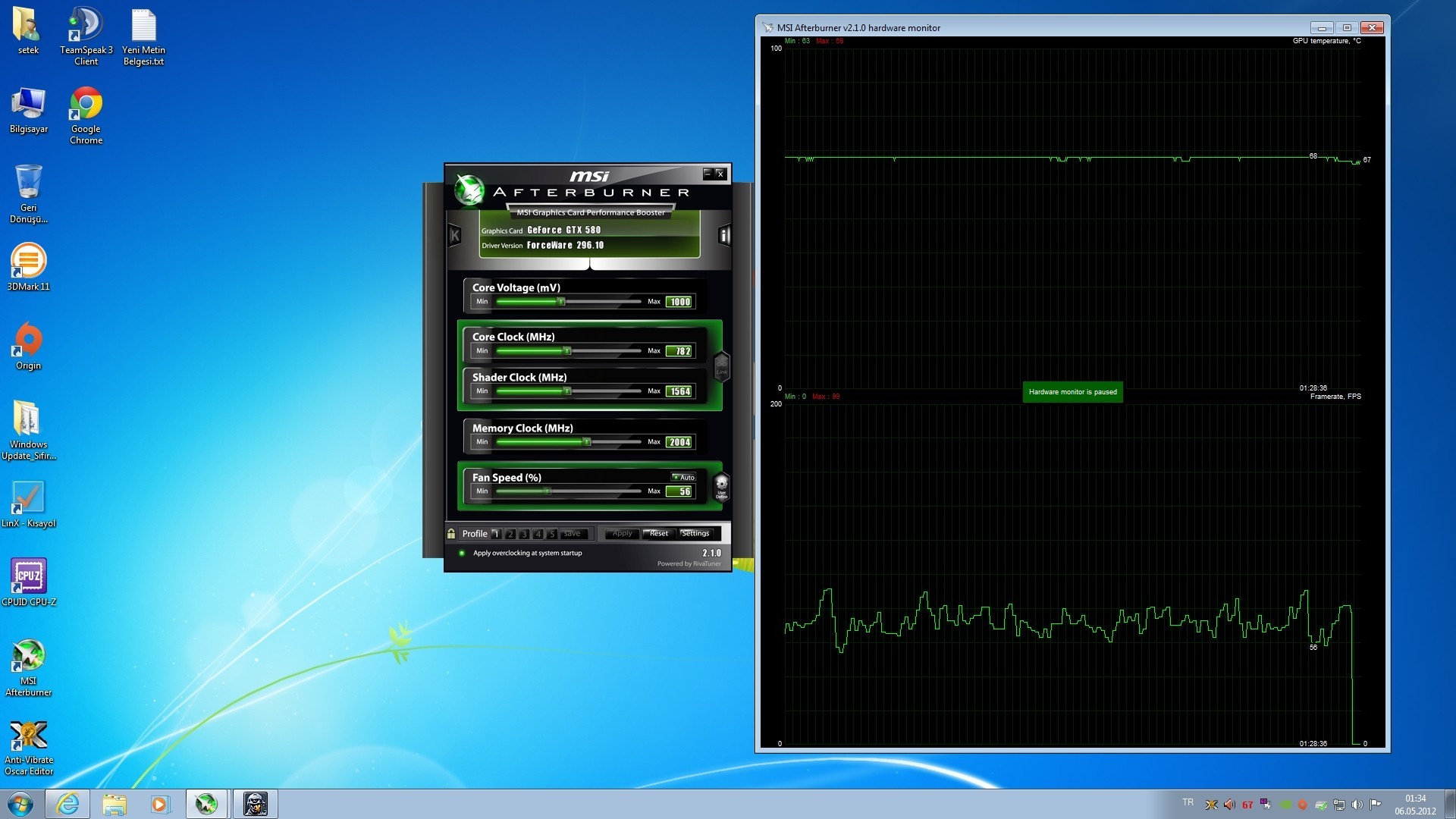Open Action Center flag tray icon

pos(1376,805)
